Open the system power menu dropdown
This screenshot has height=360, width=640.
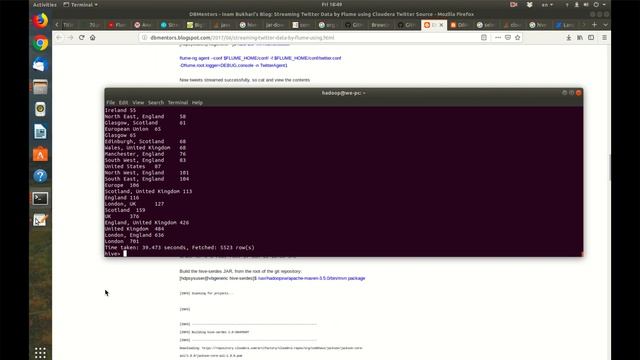600,4
